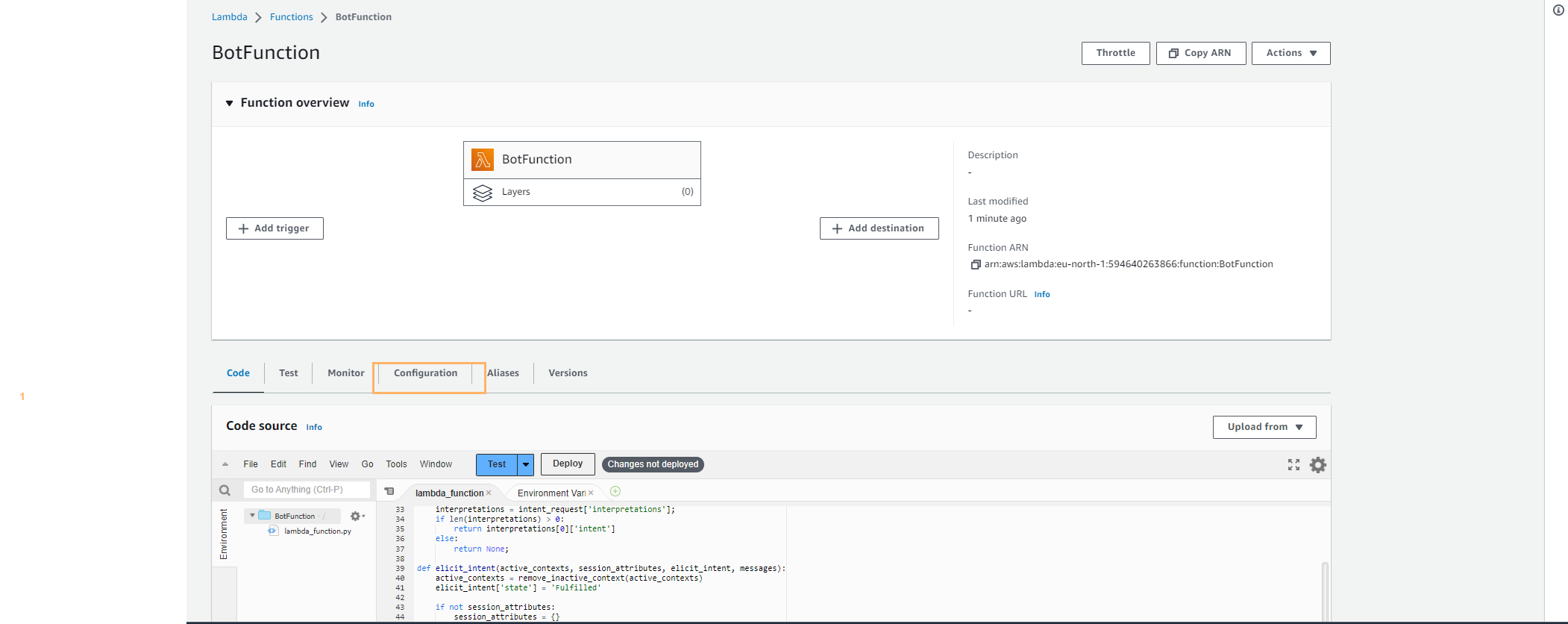Open the Monitor tab
Screen dimensions: 1568x624
pyautogui.click(x=346, y=373)
